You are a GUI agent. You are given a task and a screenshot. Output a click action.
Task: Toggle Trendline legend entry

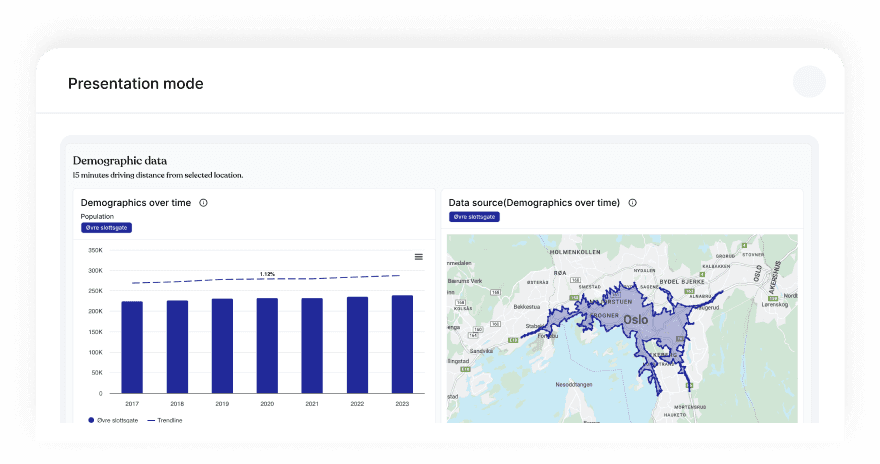pos(165,420)
